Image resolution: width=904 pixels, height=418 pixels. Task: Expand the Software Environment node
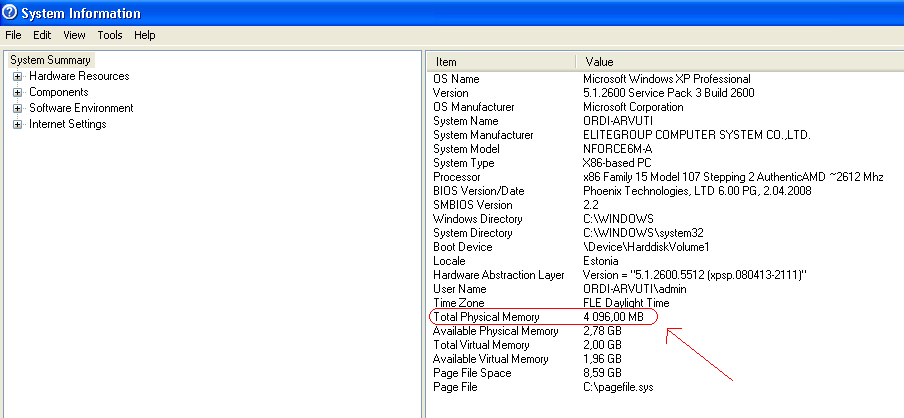pos(18,108)
